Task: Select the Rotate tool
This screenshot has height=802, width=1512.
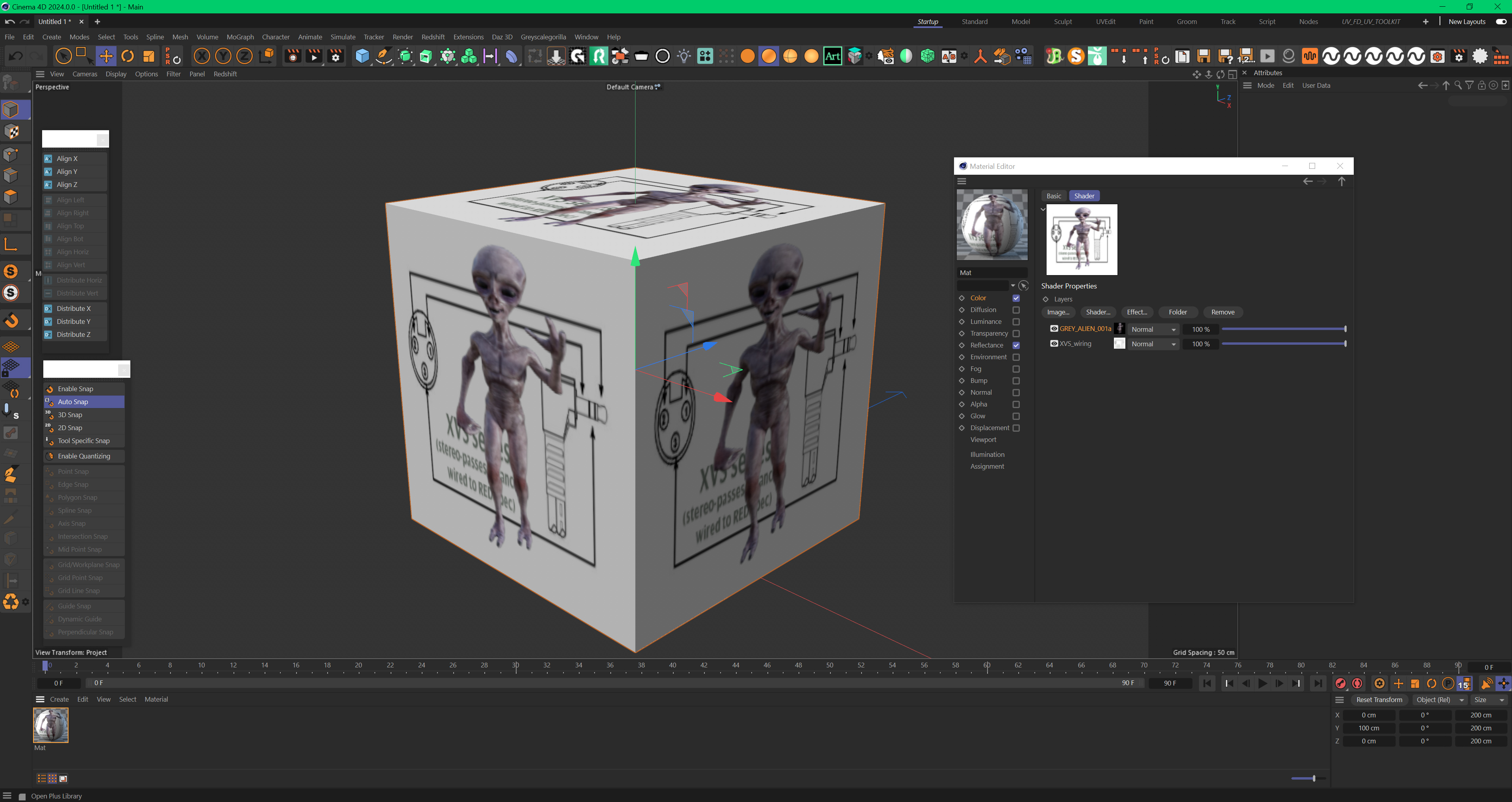Action: pyautogui.click(x=127, y=56)
